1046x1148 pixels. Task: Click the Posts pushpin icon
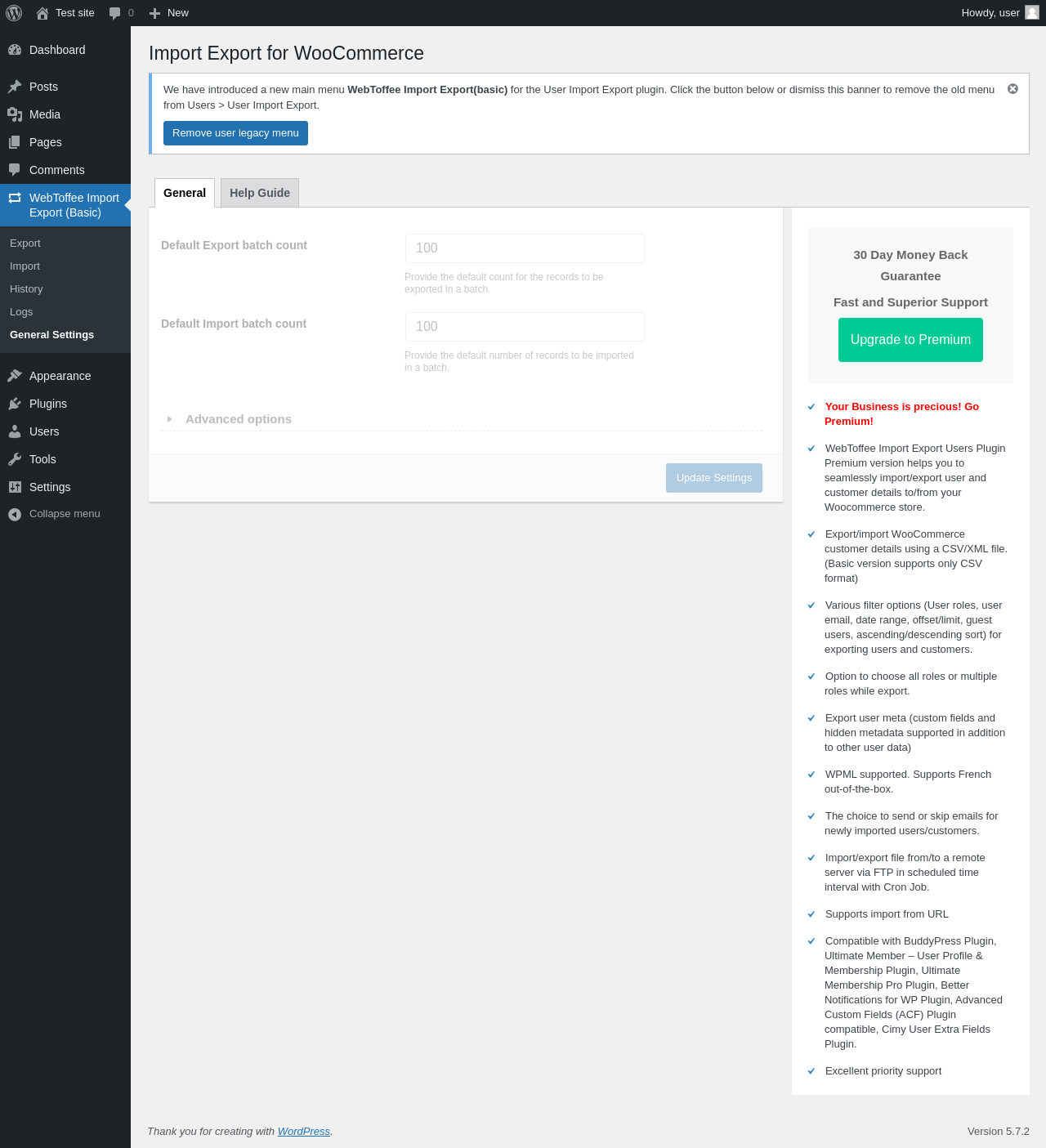(x=15, y=87)
